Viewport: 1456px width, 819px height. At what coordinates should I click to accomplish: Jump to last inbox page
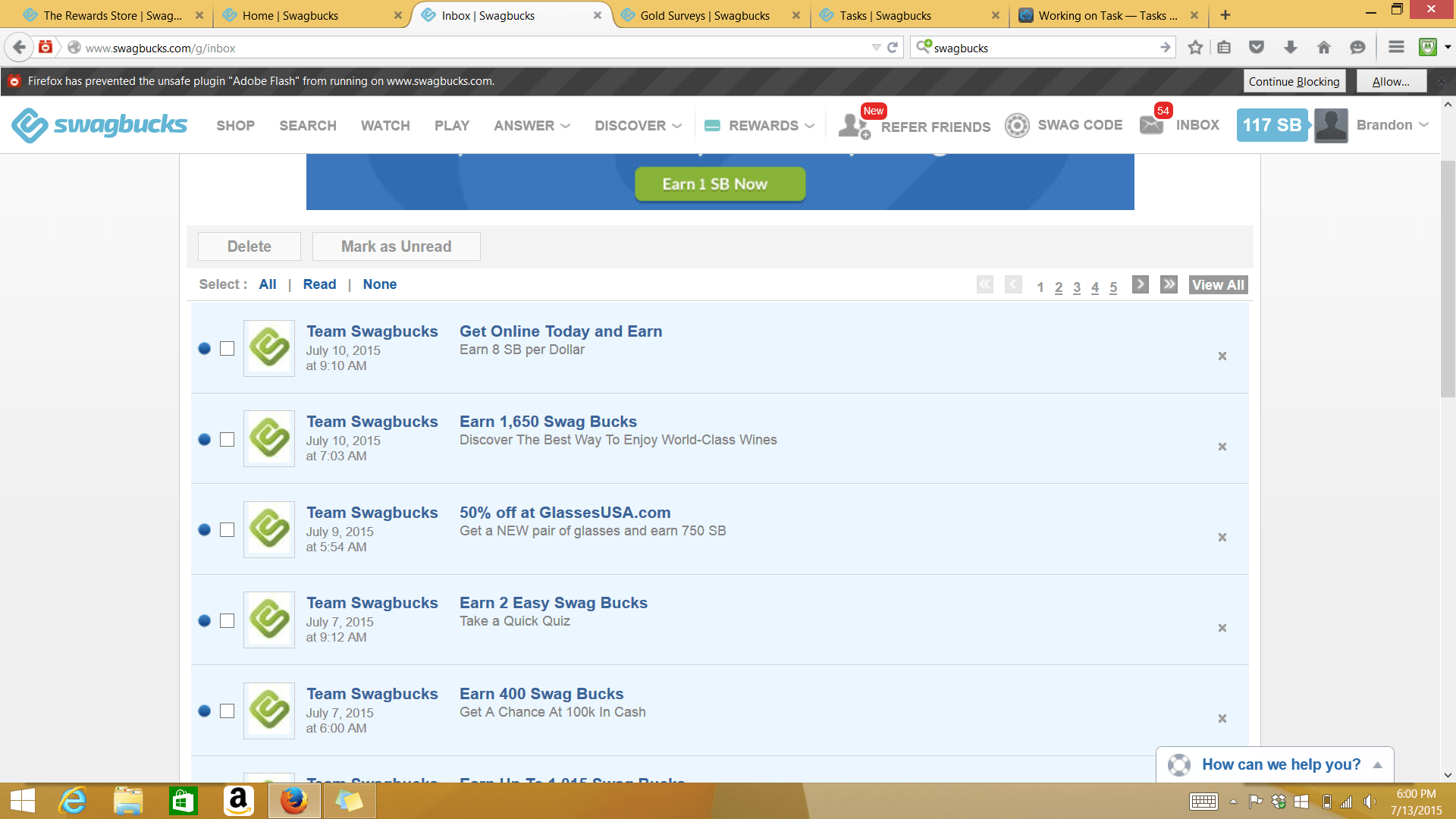tap(1169, 284)
